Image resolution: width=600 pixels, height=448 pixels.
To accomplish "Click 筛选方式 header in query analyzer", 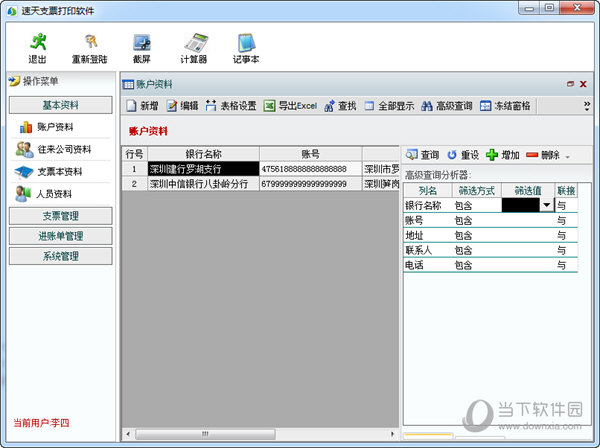I will tap(477, 191).
